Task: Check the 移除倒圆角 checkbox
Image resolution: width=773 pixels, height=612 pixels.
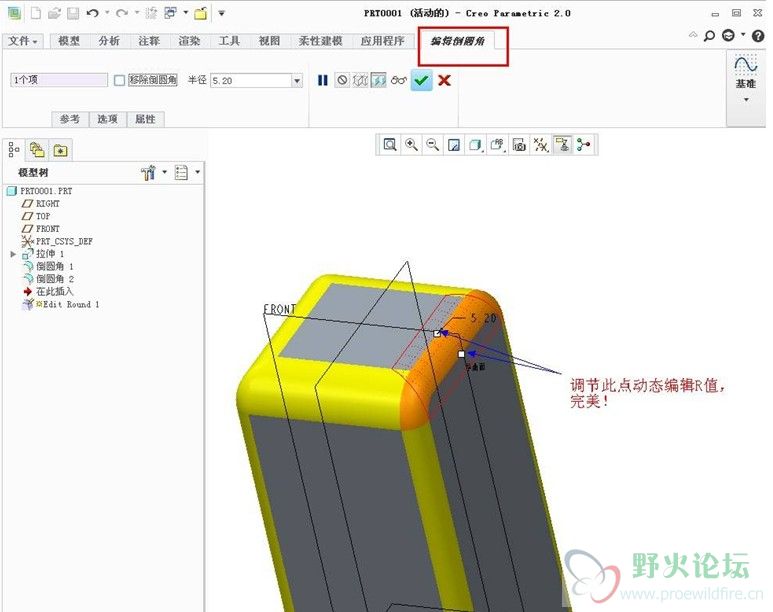Action: click(x=119, y=80)
